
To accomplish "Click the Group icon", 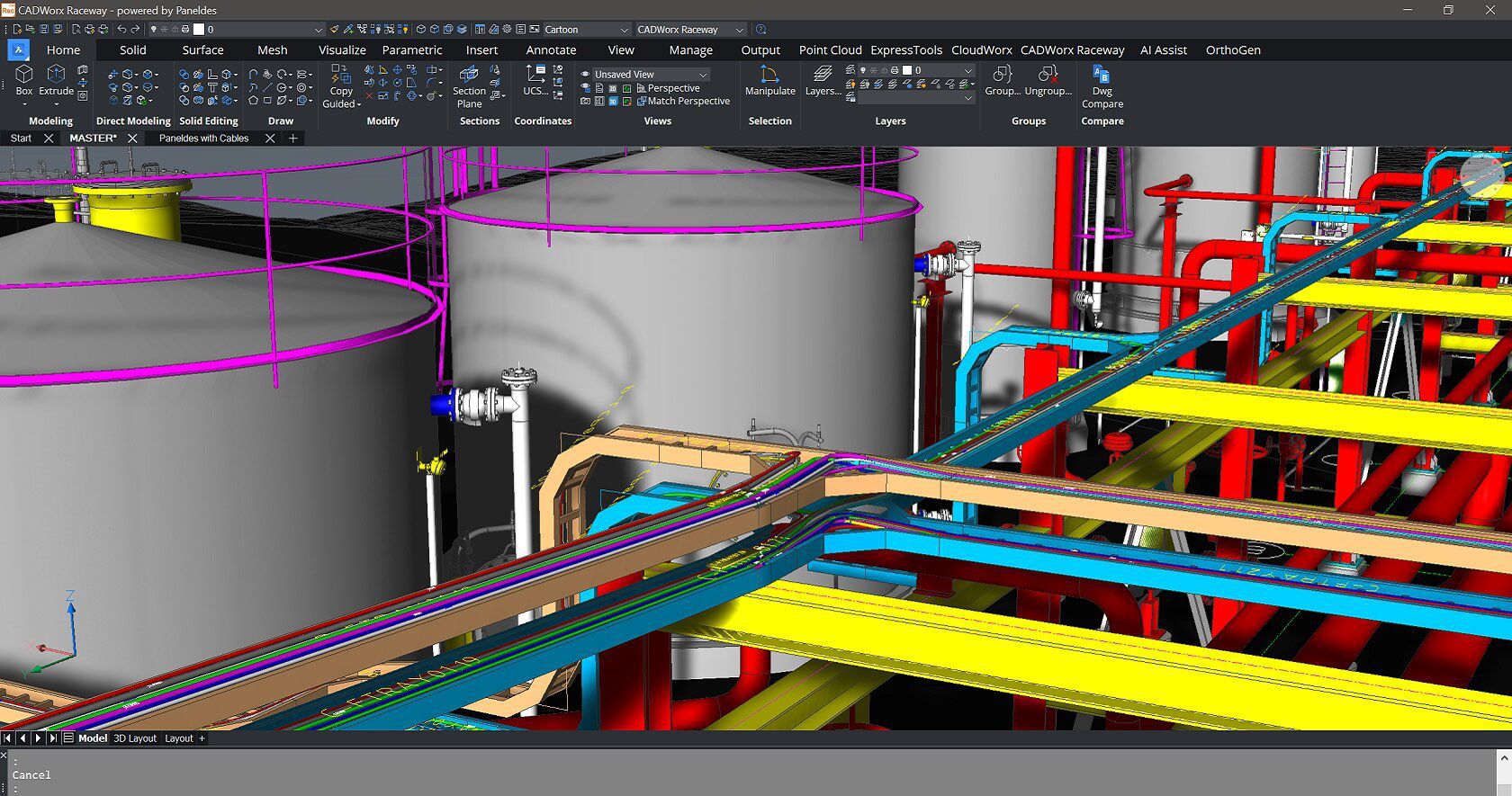I will click(1003, 80).
